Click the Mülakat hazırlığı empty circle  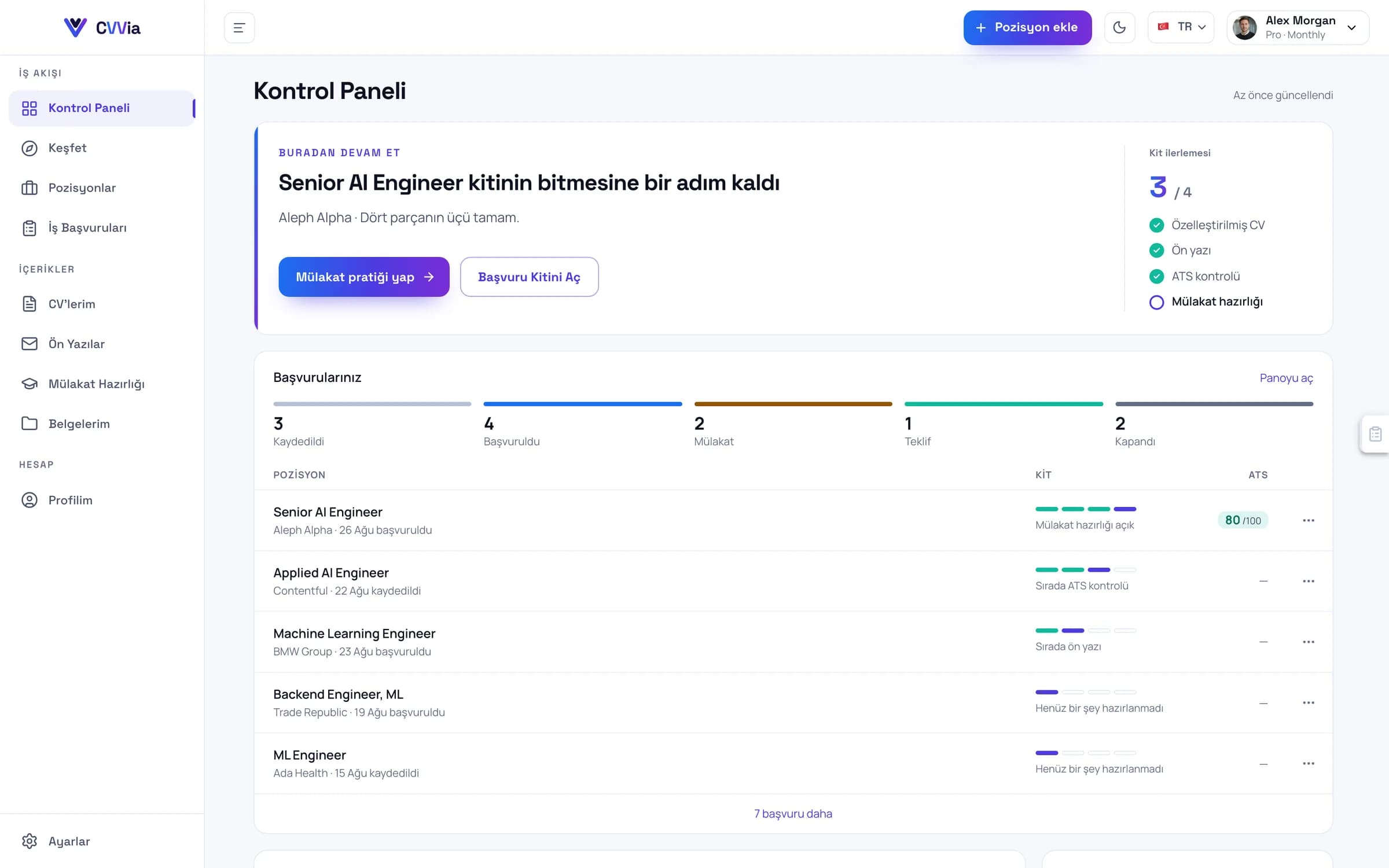[1156, 302]
